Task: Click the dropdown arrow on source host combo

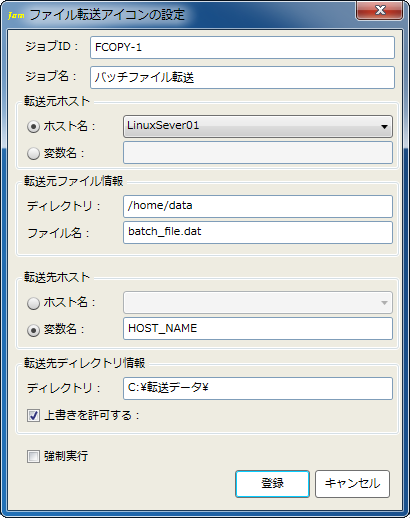Action: pyautogui.click(x=384, y=127)
